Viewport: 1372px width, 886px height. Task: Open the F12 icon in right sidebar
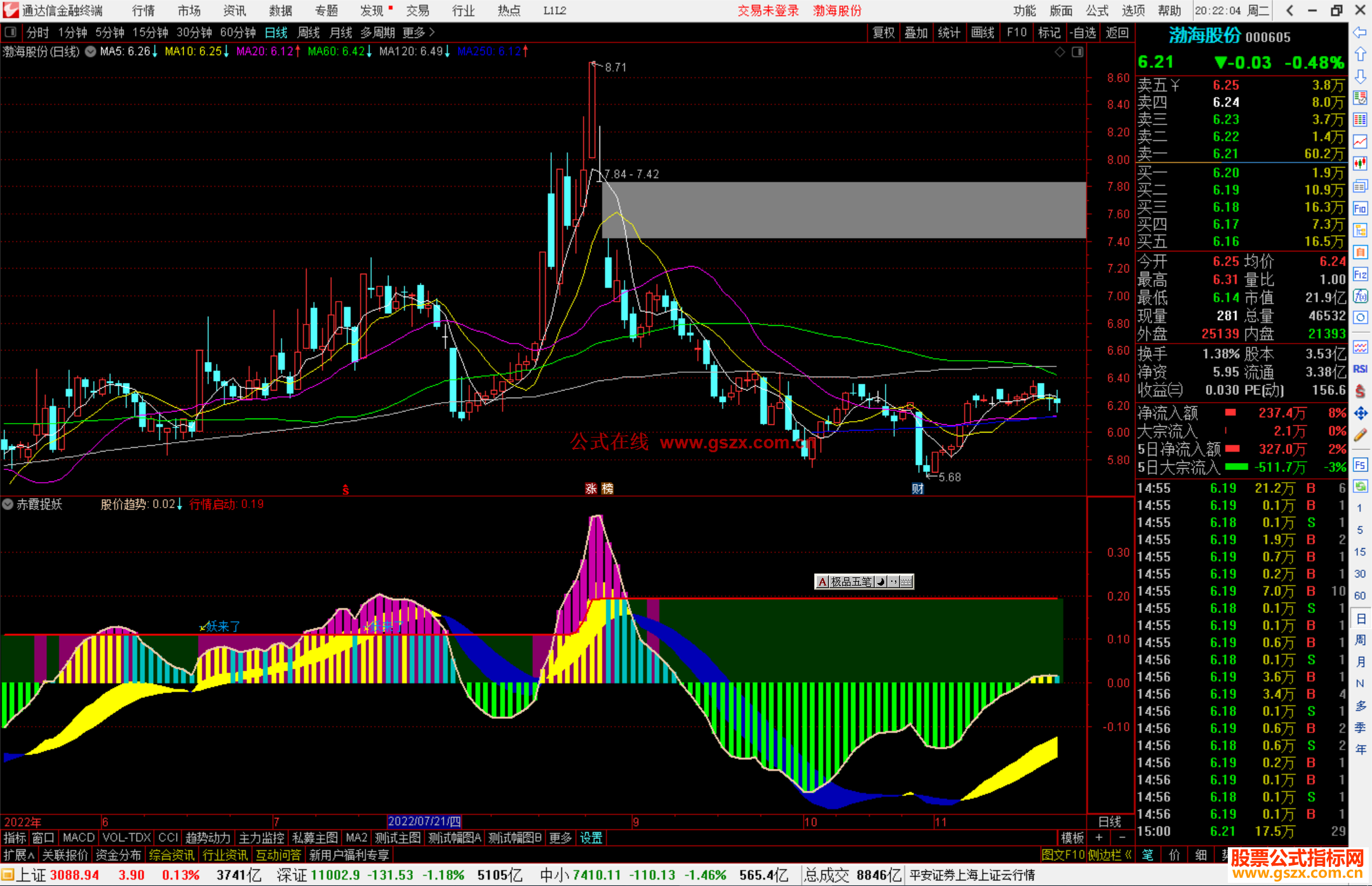pyautogui.click(x=1360, y=274)
